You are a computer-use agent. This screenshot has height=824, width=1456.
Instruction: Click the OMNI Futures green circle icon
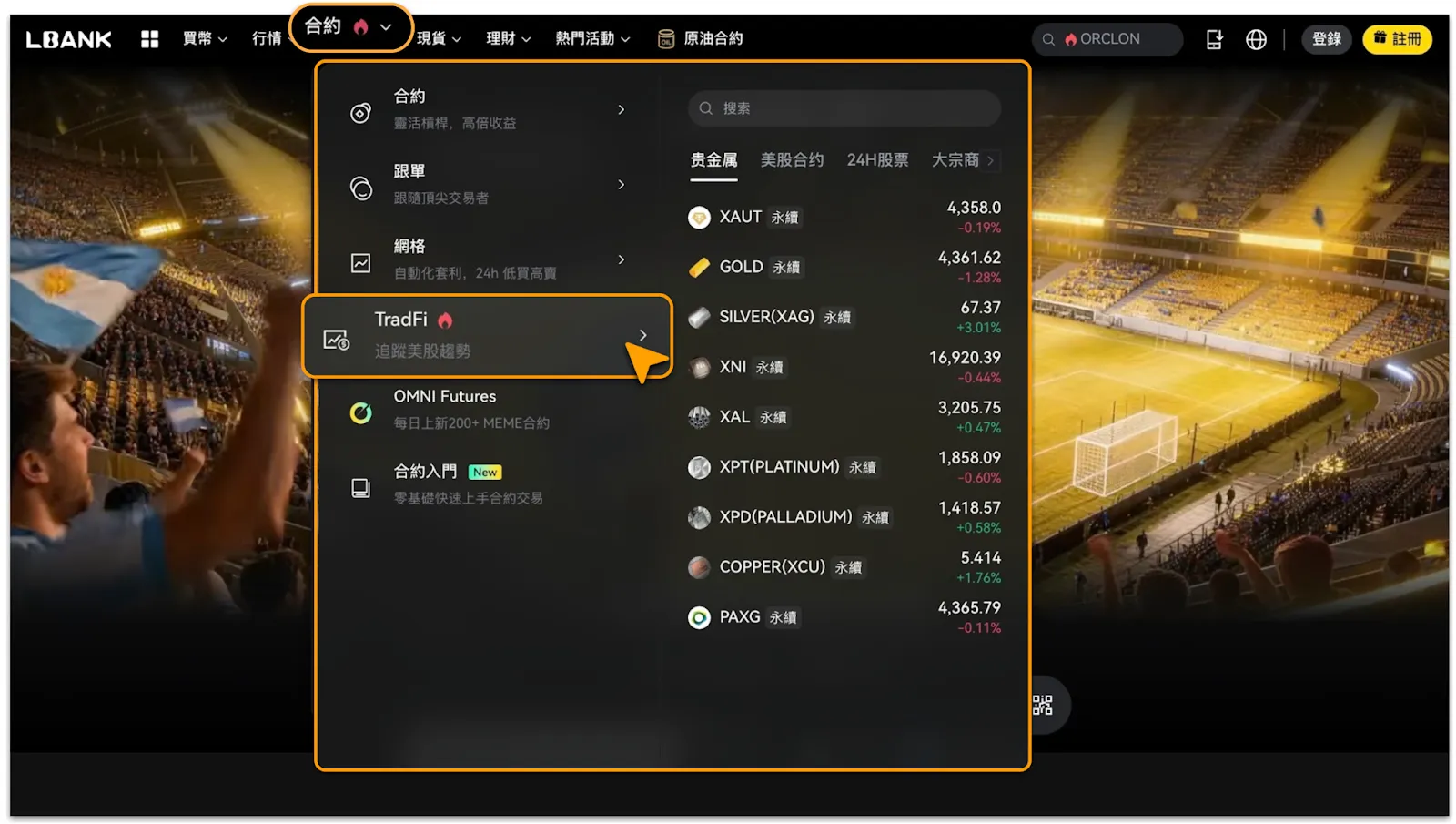click(x=361, y=413)
